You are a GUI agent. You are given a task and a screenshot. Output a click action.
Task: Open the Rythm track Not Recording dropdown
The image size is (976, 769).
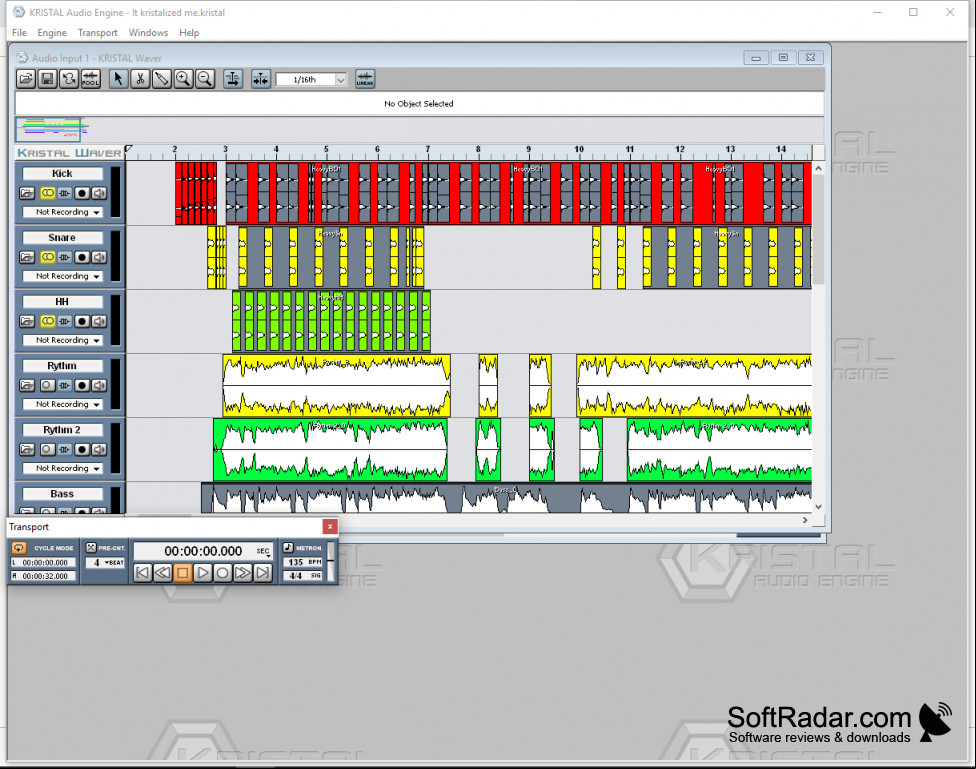(62, 404)
